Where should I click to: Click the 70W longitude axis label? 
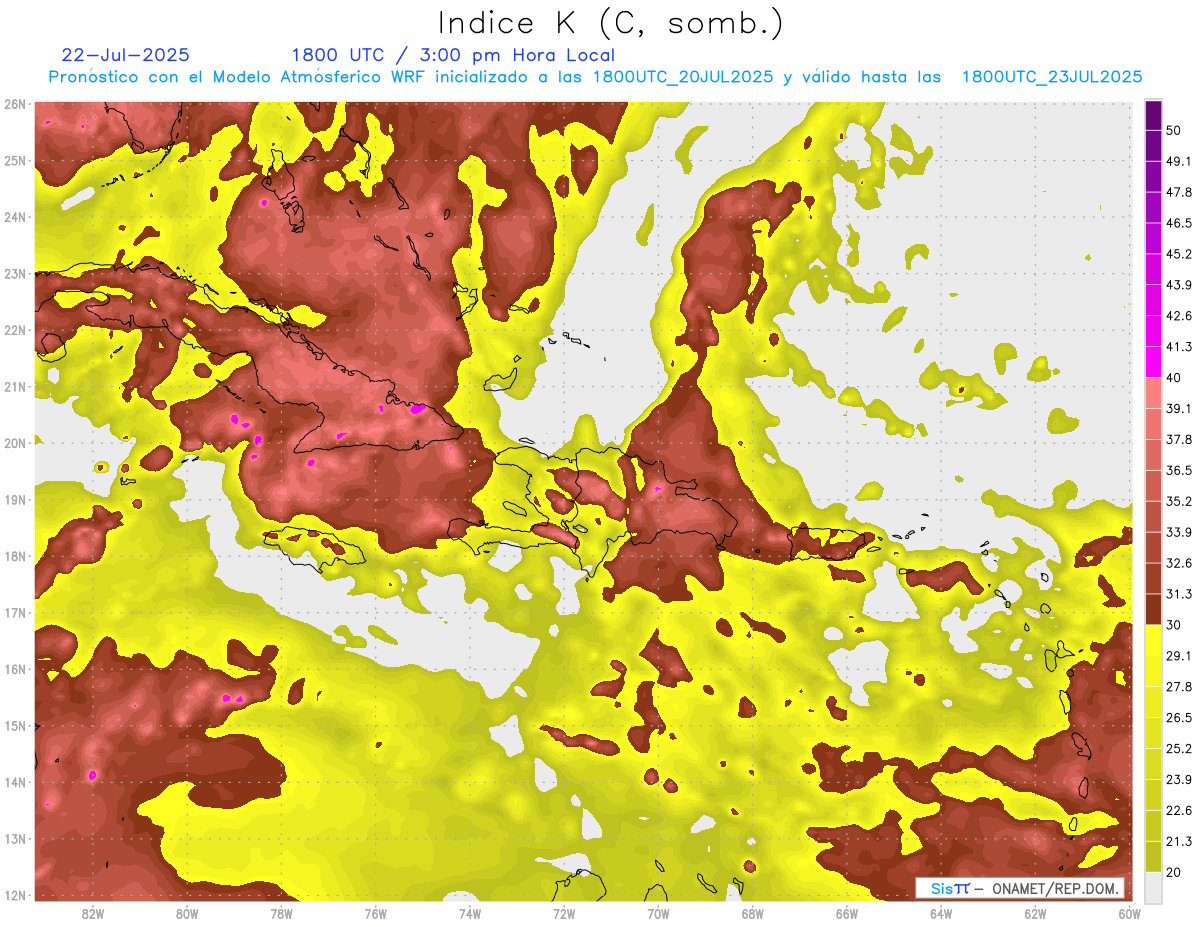point(658,914)
